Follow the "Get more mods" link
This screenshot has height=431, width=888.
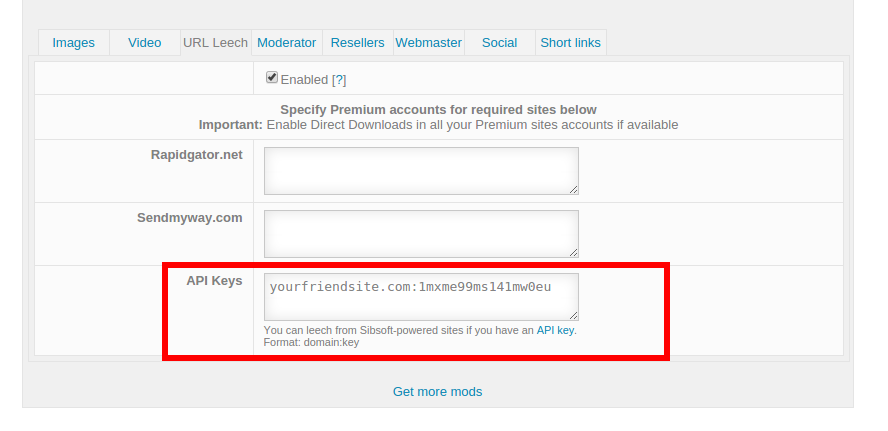(x=437, y=392)
